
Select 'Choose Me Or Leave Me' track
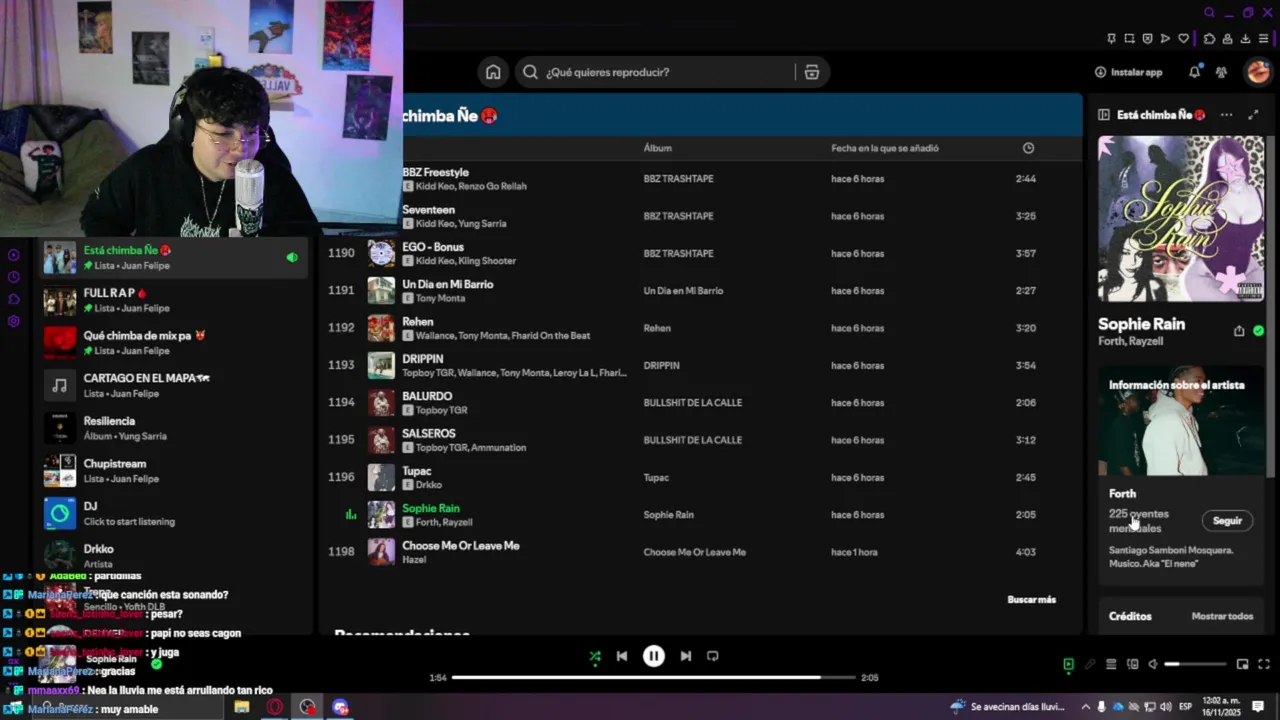click(x=460, y=546)
